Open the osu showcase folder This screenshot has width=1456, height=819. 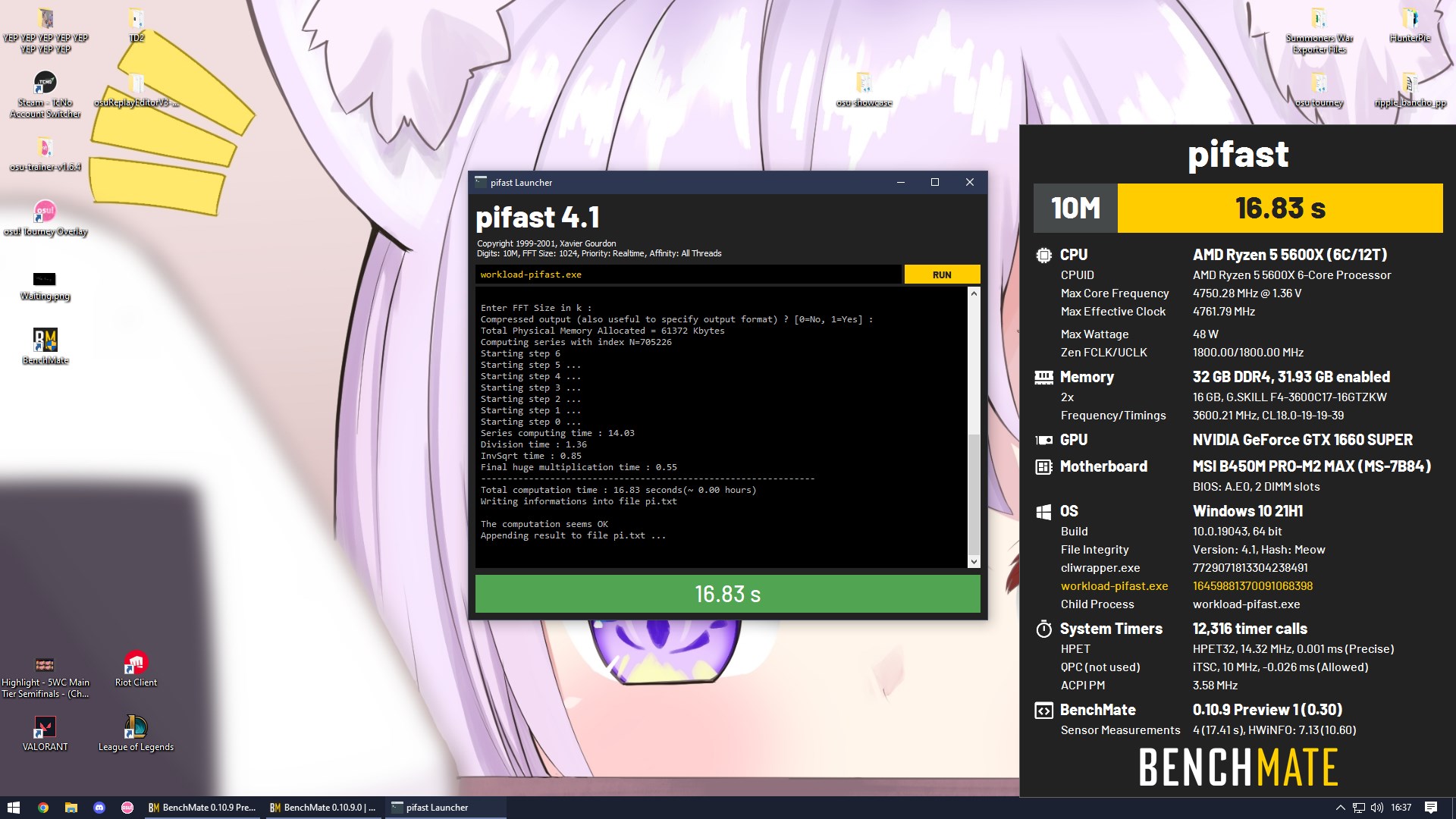pyautogui.click(x=864, y=90)
